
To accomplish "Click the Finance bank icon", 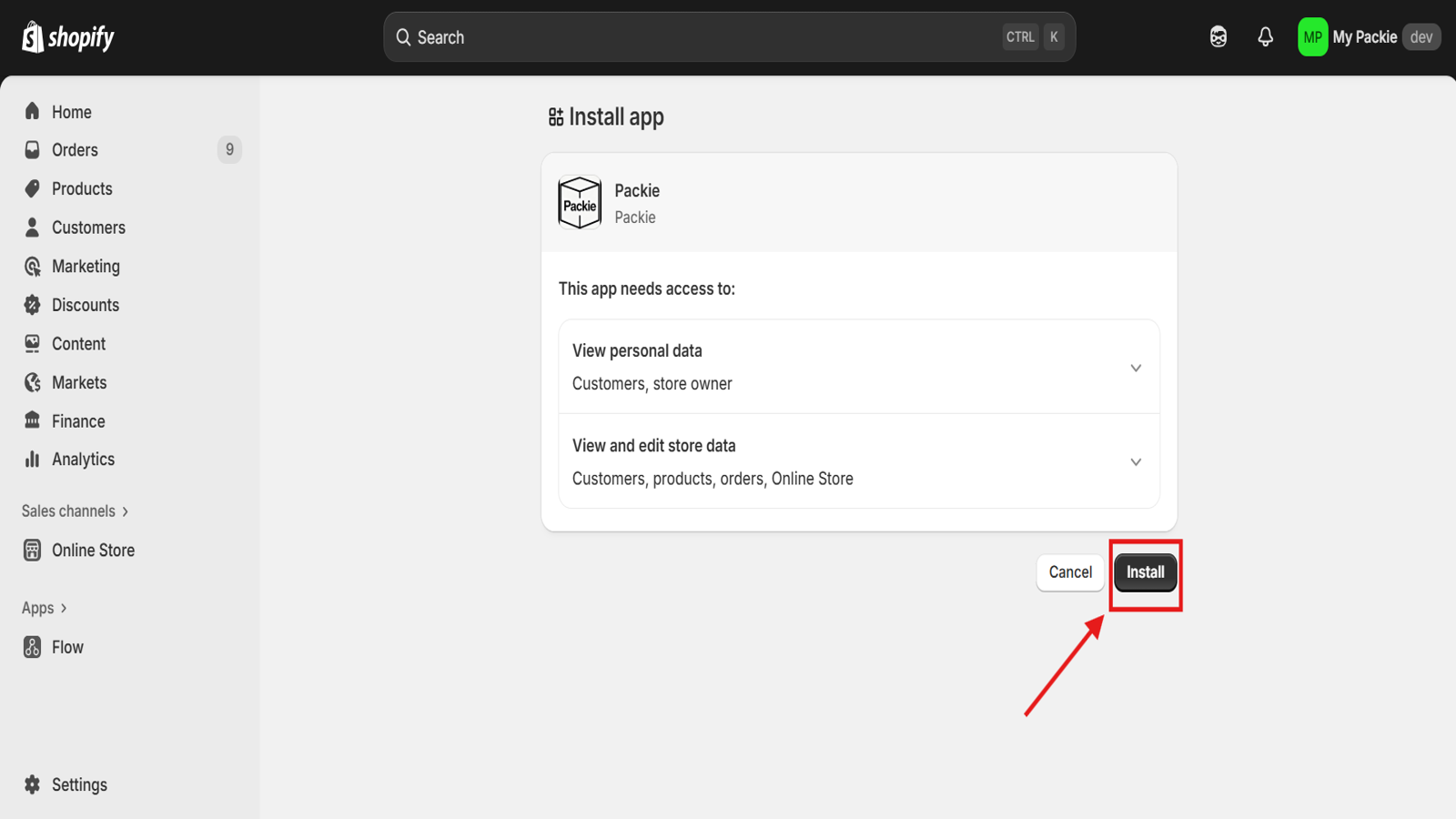I will click(x=33, y=420).
